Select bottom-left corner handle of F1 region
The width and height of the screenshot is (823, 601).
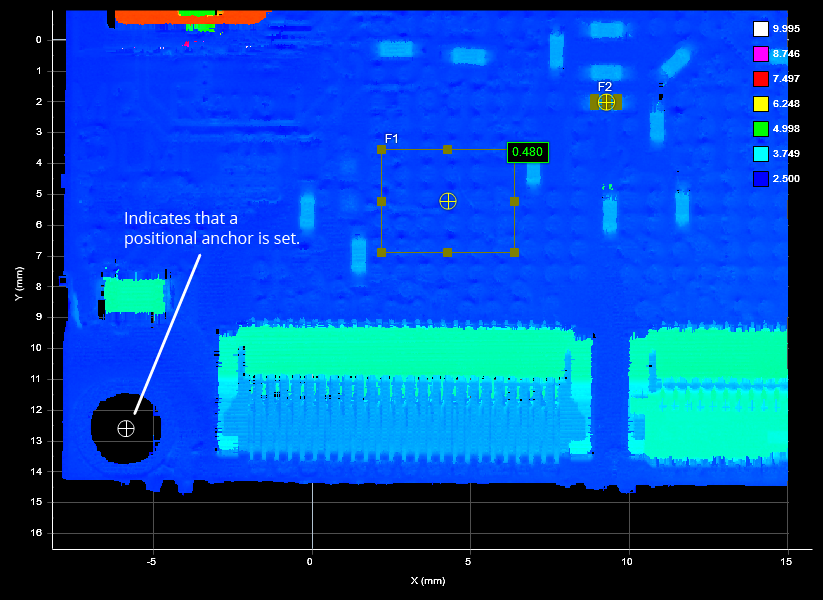coord(382,252)
